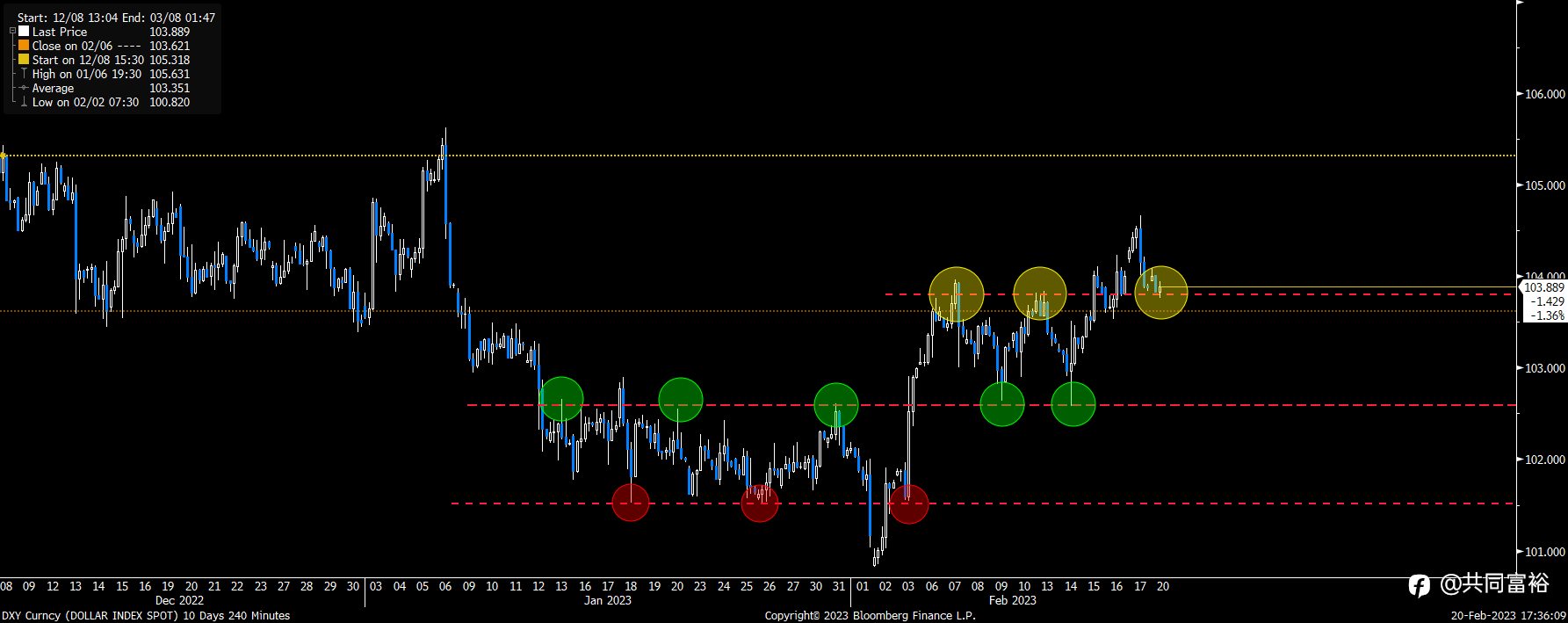This screenshot has height=623, width=1568.
Task: Click the 106.000 price axis label
Action: pyautogui.click(x=1544, y=94)
